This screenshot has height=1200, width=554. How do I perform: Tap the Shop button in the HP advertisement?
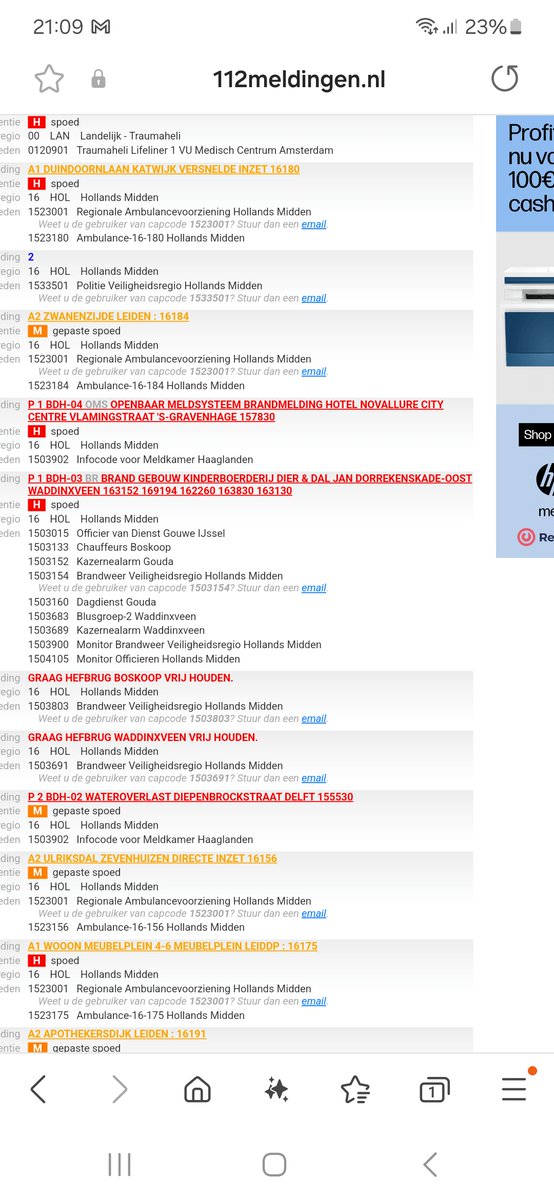pos(537,435)
